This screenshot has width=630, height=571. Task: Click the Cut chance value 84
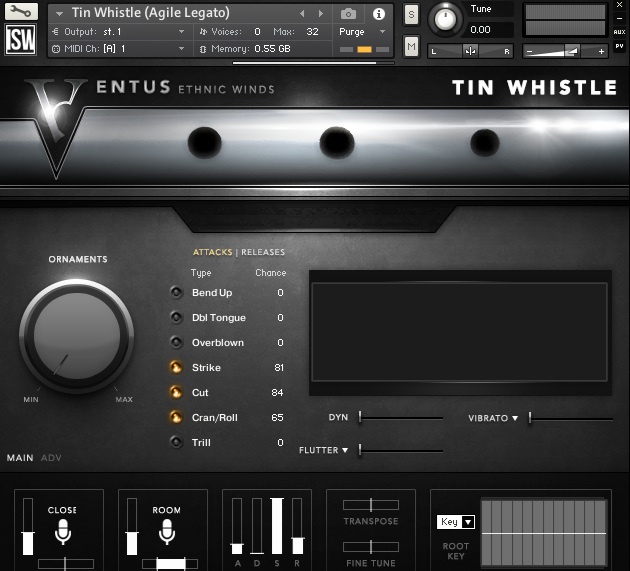point(277,392)
